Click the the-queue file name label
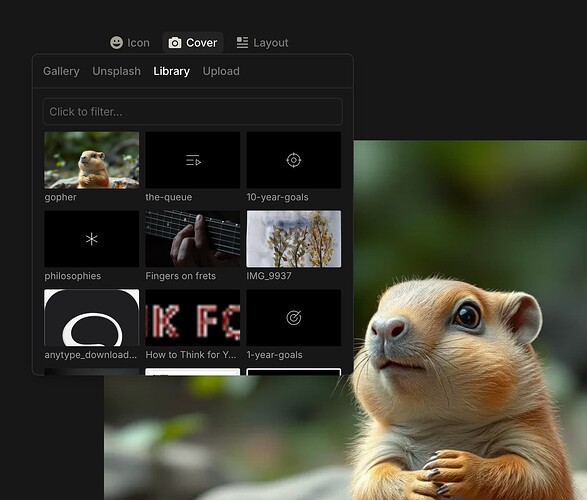 click(x=169, y=197)
